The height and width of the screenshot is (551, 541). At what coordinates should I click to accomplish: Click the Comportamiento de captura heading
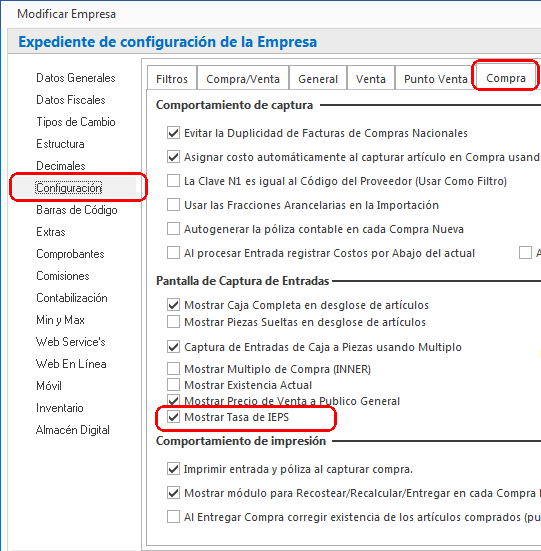click(x=234, y=105)
